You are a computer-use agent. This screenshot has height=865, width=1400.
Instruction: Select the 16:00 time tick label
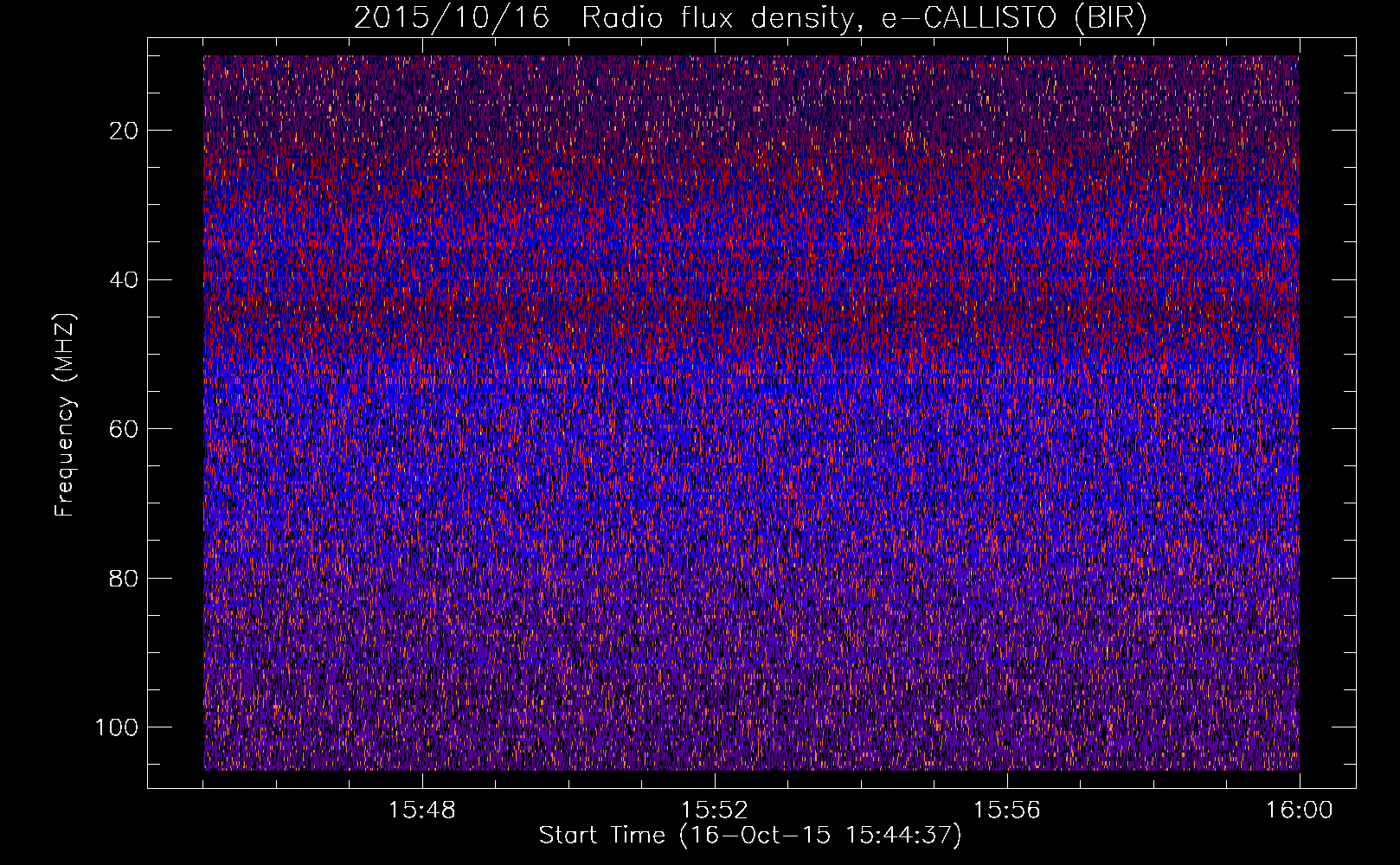1300,811
